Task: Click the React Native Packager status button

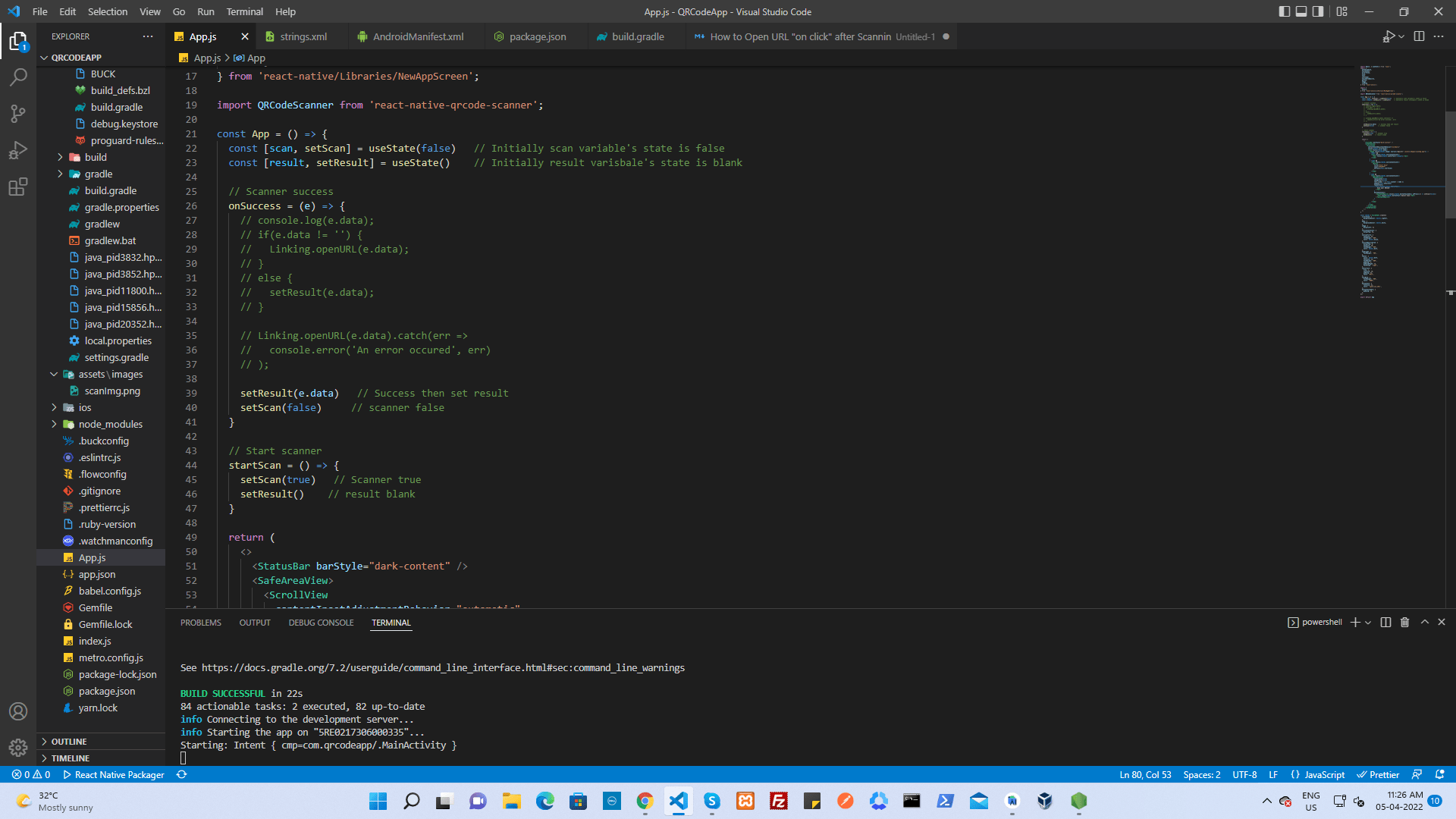Action: click(x=113, y=775)
